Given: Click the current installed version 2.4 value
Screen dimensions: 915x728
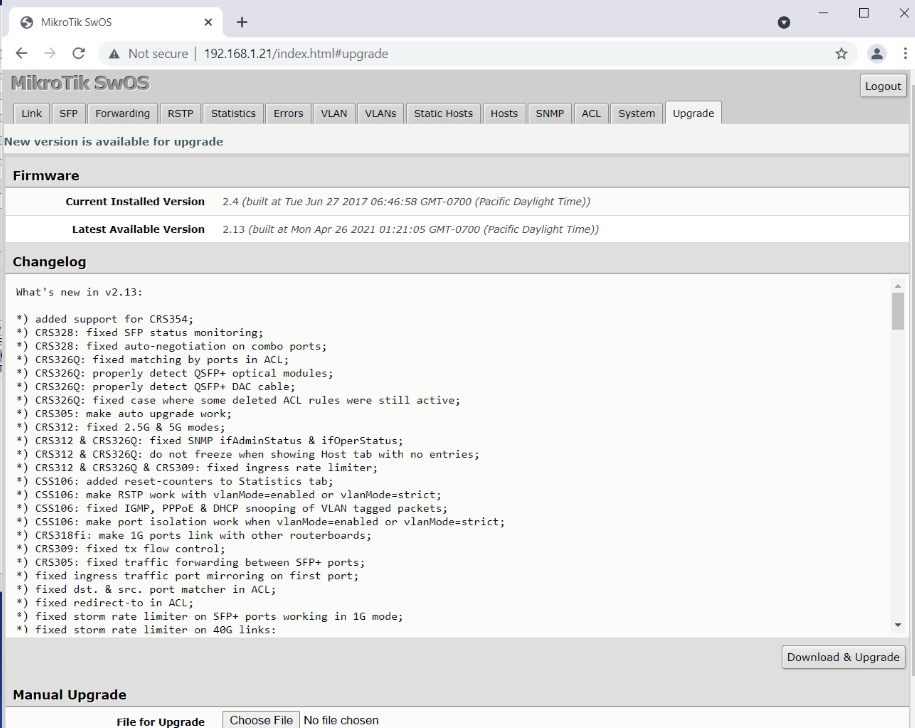Looking at the screenshot, I should pos(406,201).
